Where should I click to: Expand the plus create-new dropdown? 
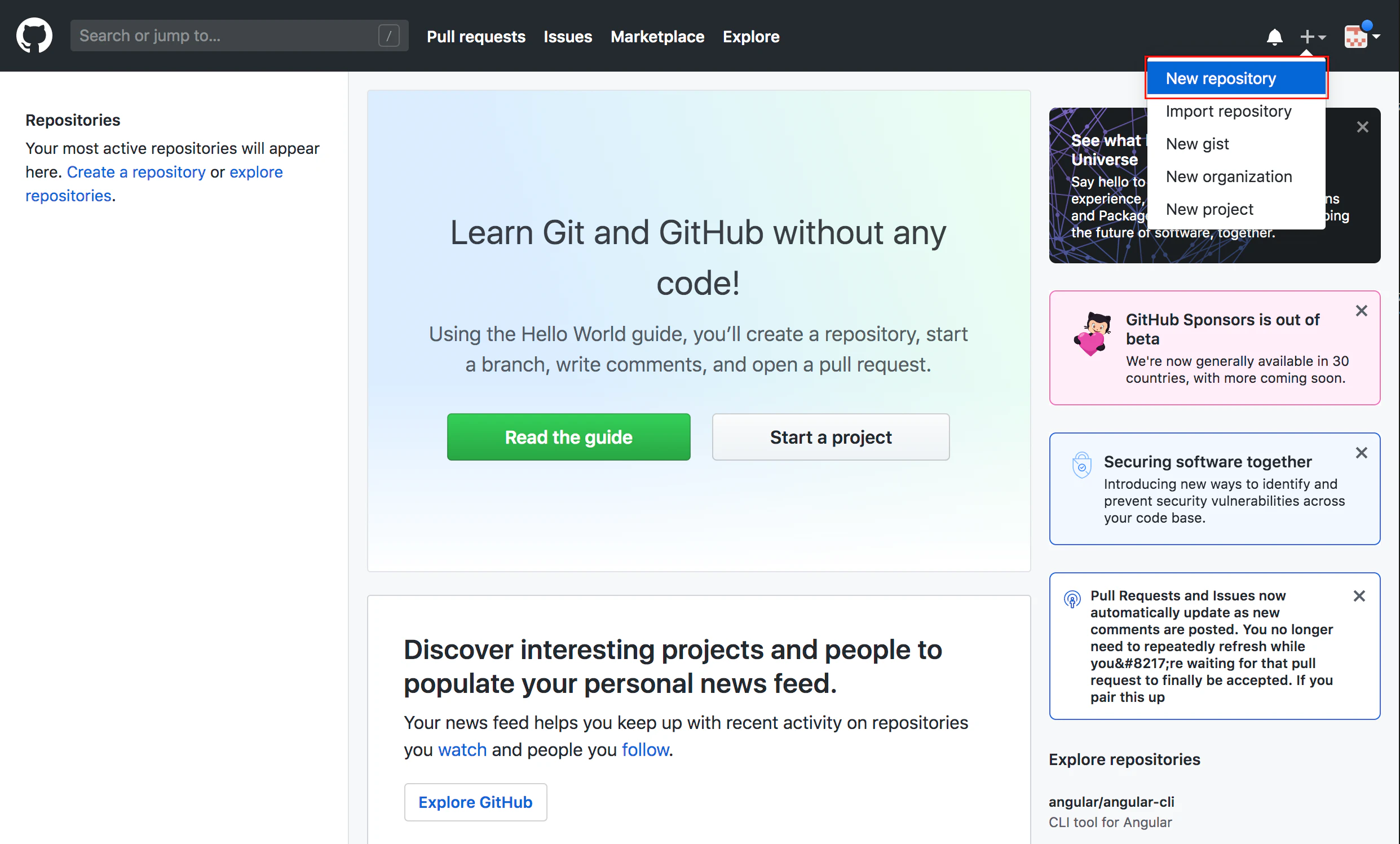click(x=1313, y=37)
